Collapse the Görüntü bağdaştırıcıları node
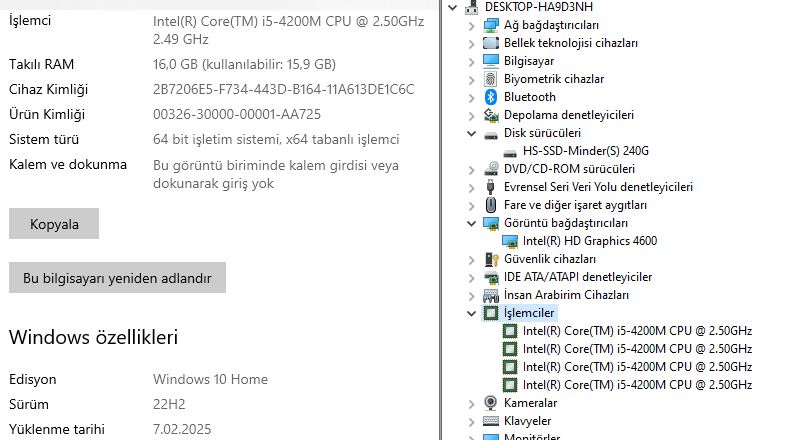 tap(471, 223)
